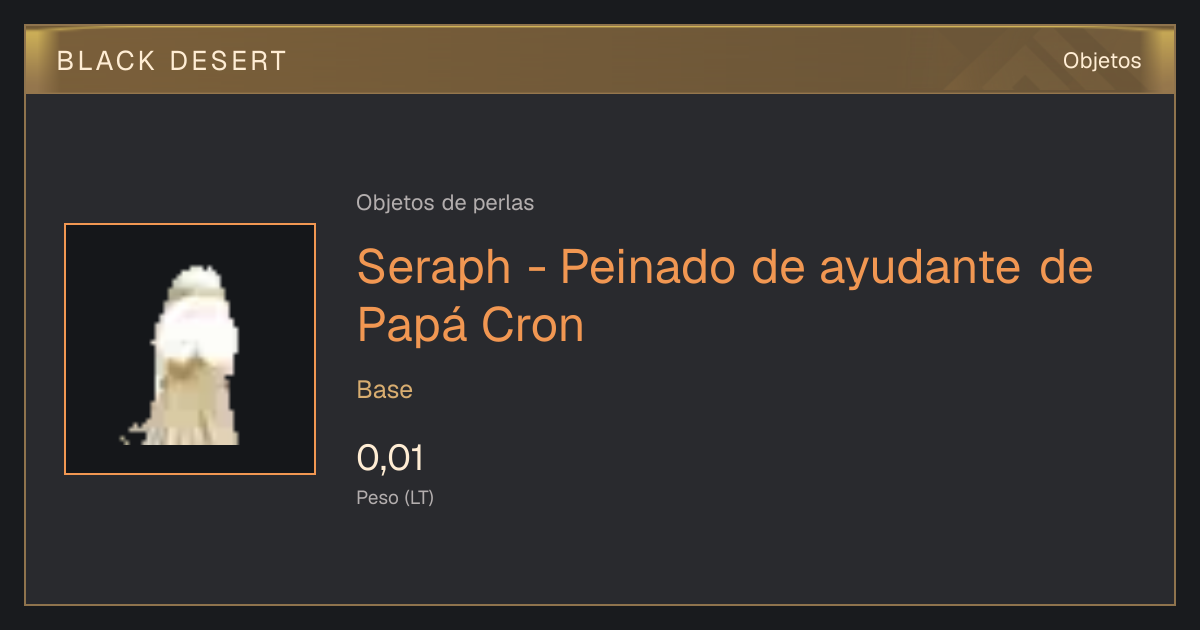
Task: Open the Objetos de perlas category
Action: (445, 203)
